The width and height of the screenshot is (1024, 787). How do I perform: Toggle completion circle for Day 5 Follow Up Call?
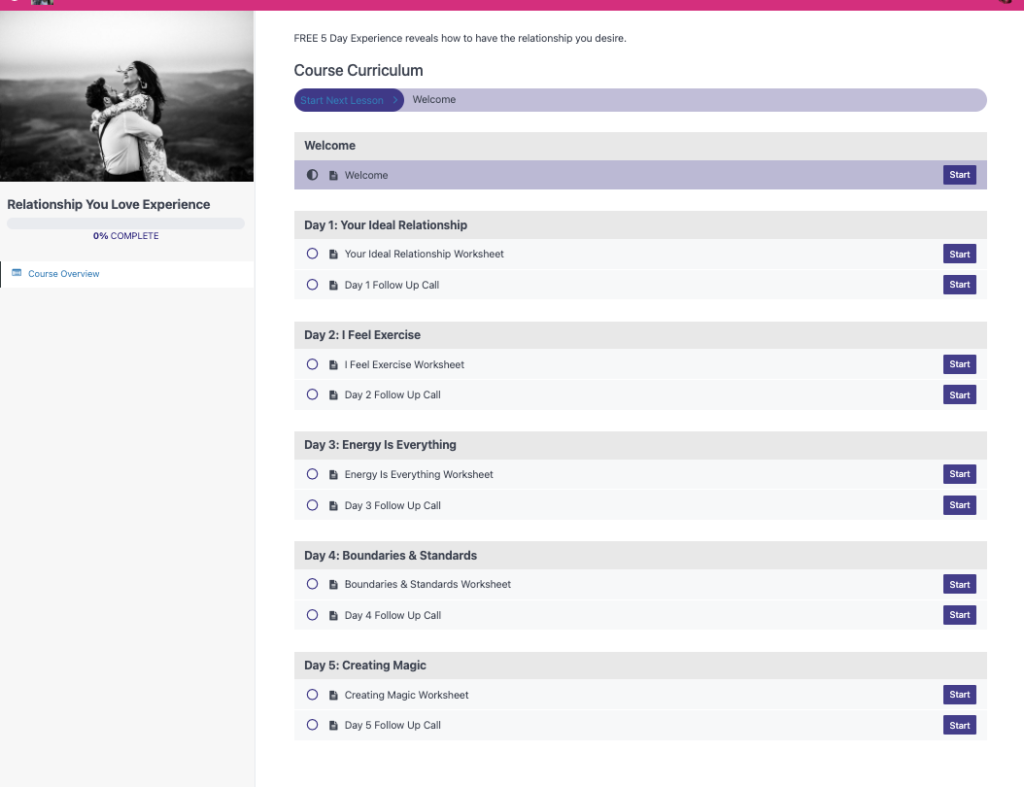[312, 725]
